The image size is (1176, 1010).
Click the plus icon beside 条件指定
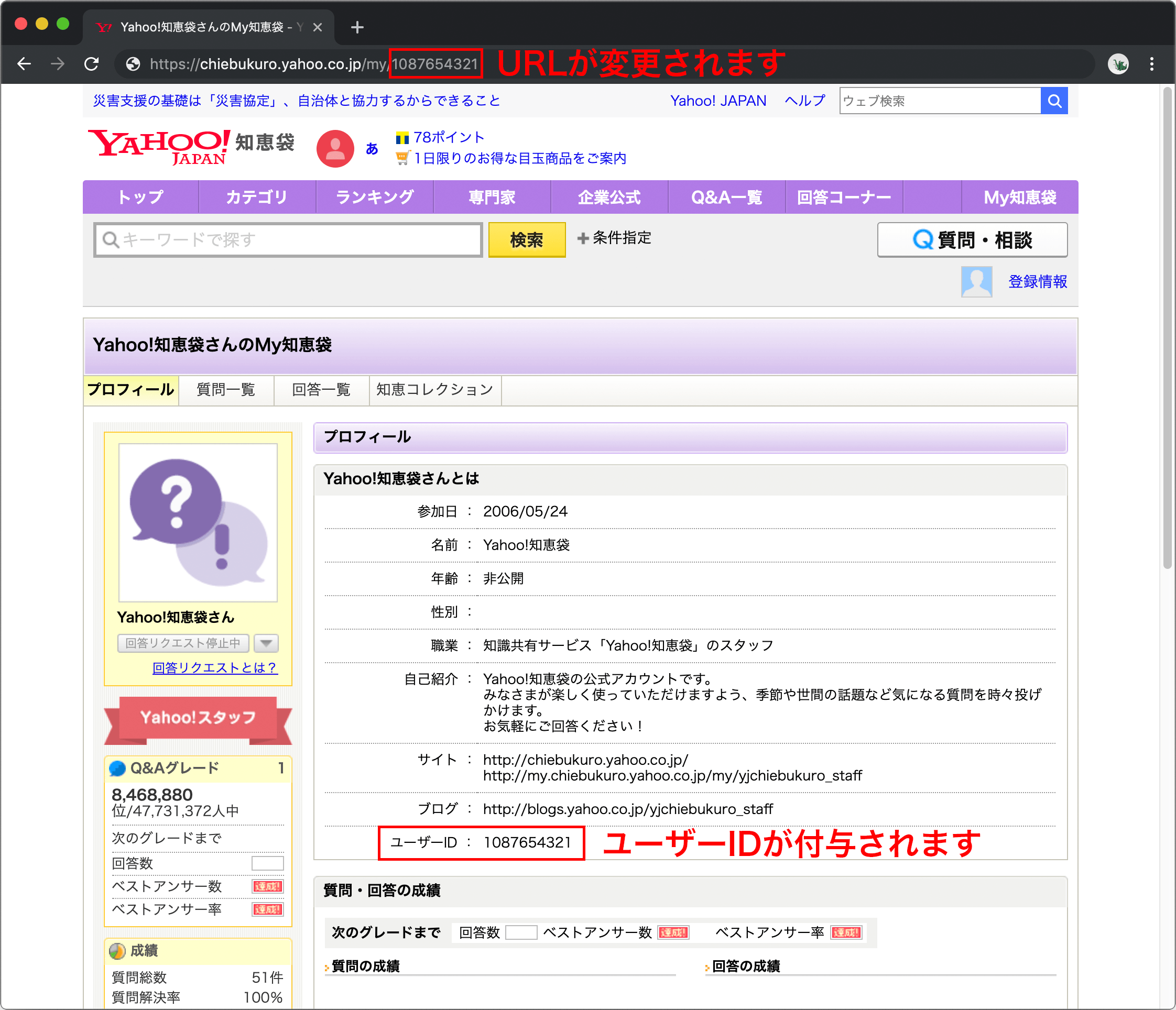pos(582,238)
